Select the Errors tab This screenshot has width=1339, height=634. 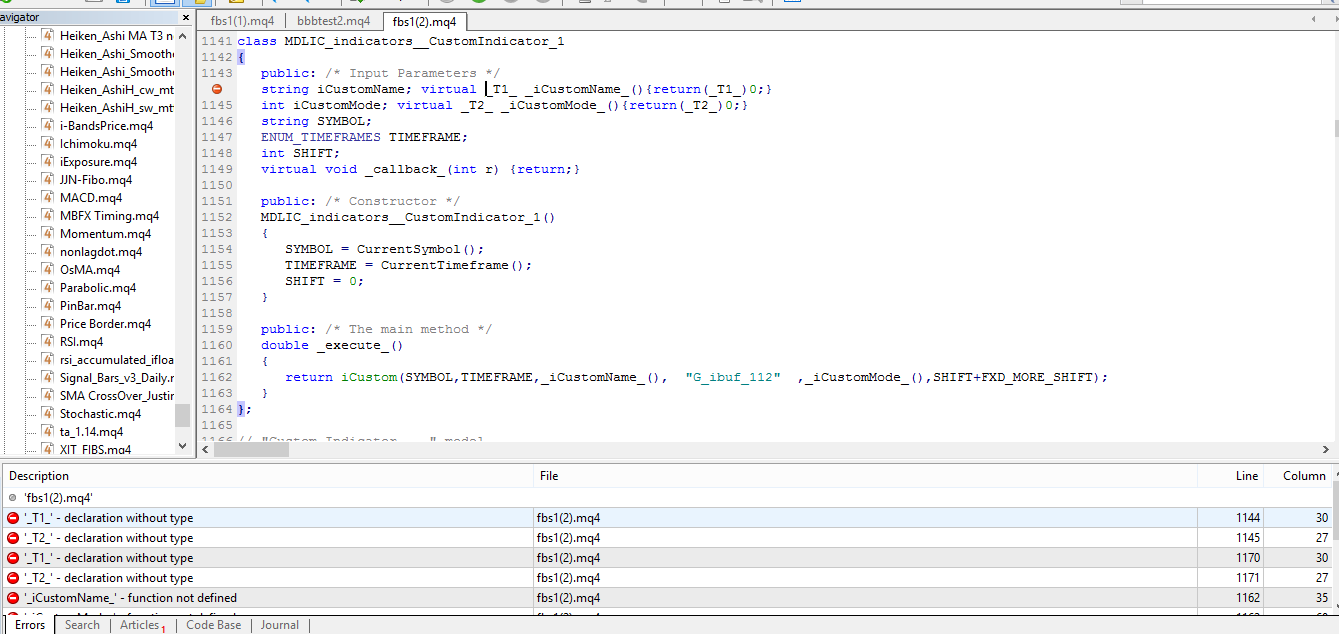[30, 625]
